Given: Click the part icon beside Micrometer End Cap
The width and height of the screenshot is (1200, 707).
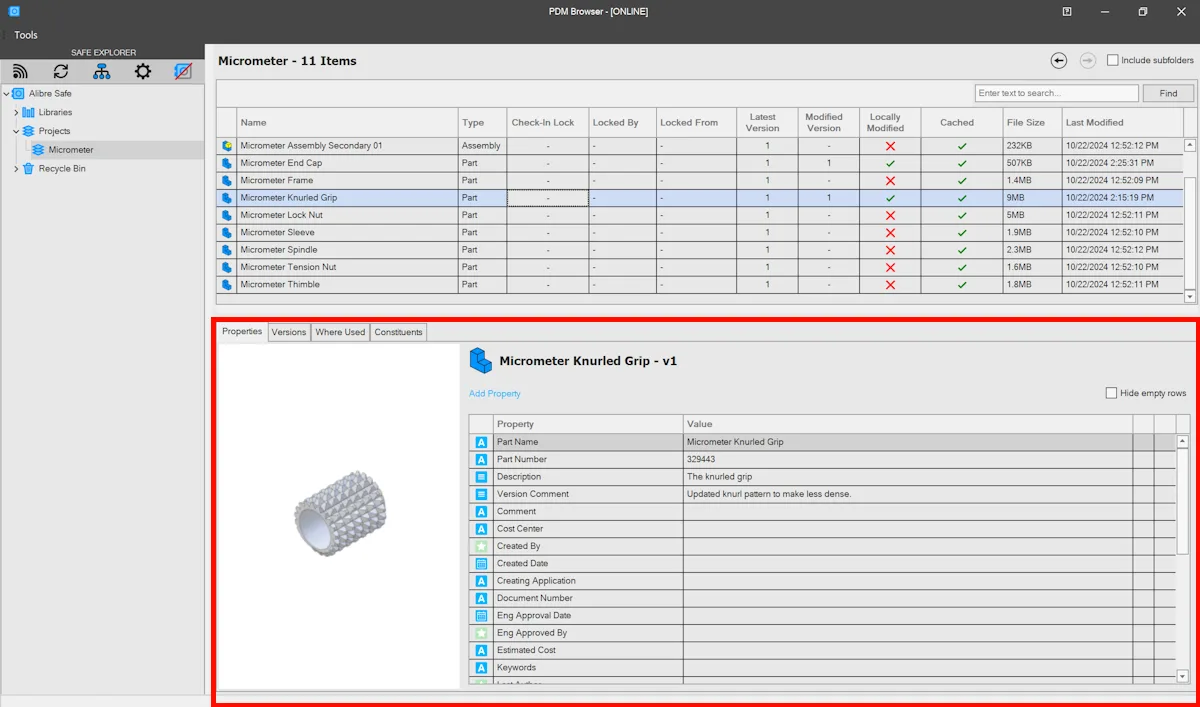Looking at the screenshot, I should [227, 163].
